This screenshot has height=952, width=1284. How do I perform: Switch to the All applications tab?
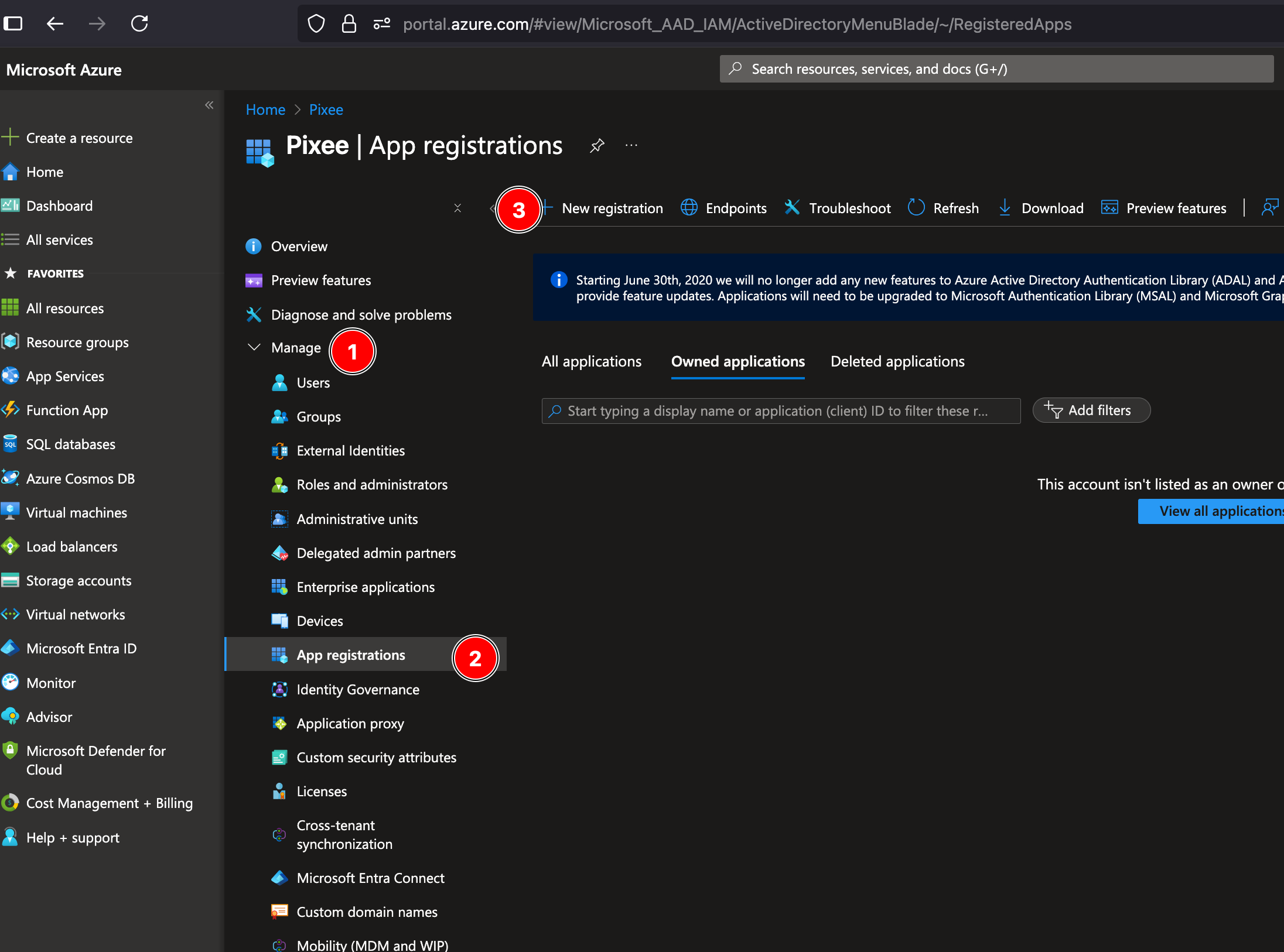(591, 361)
